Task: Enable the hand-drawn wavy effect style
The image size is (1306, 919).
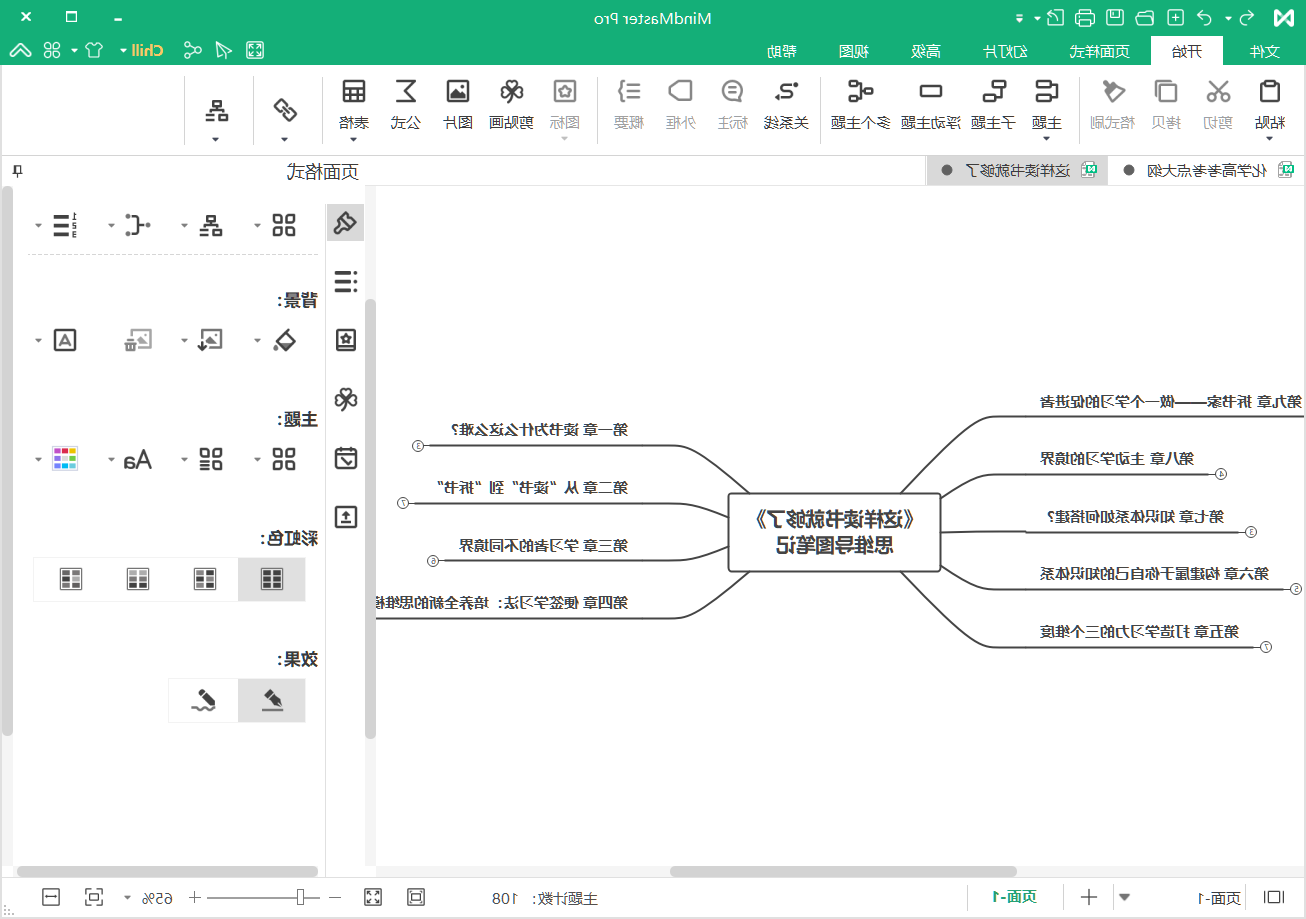Action: pos(204,700)
